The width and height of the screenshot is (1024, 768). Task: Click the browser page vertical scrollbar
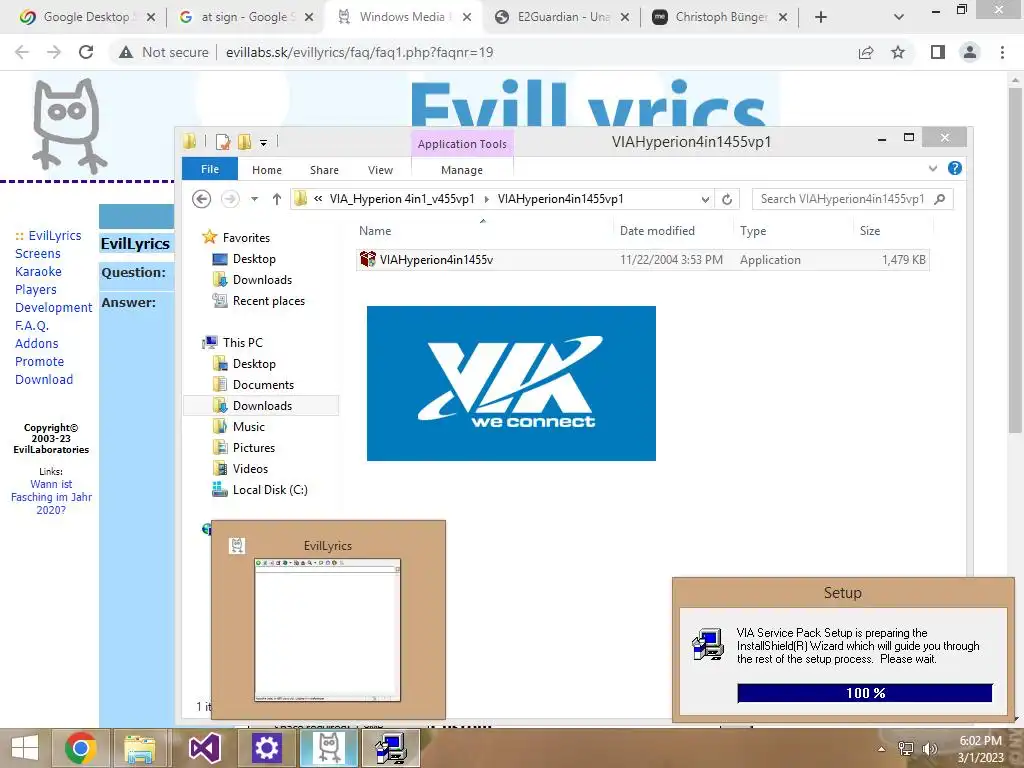(x=1015, y=260)
